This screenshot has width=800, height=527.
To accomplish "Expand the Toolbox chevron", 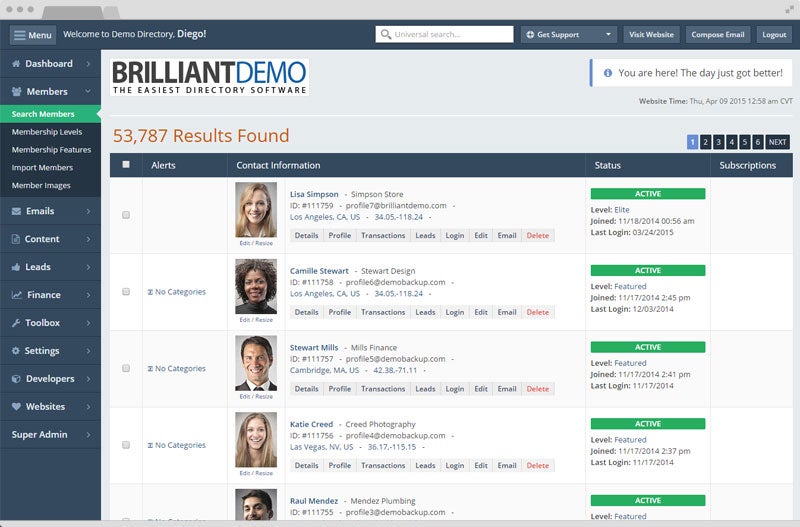I will pyautogui.click(x=88, y=323).
